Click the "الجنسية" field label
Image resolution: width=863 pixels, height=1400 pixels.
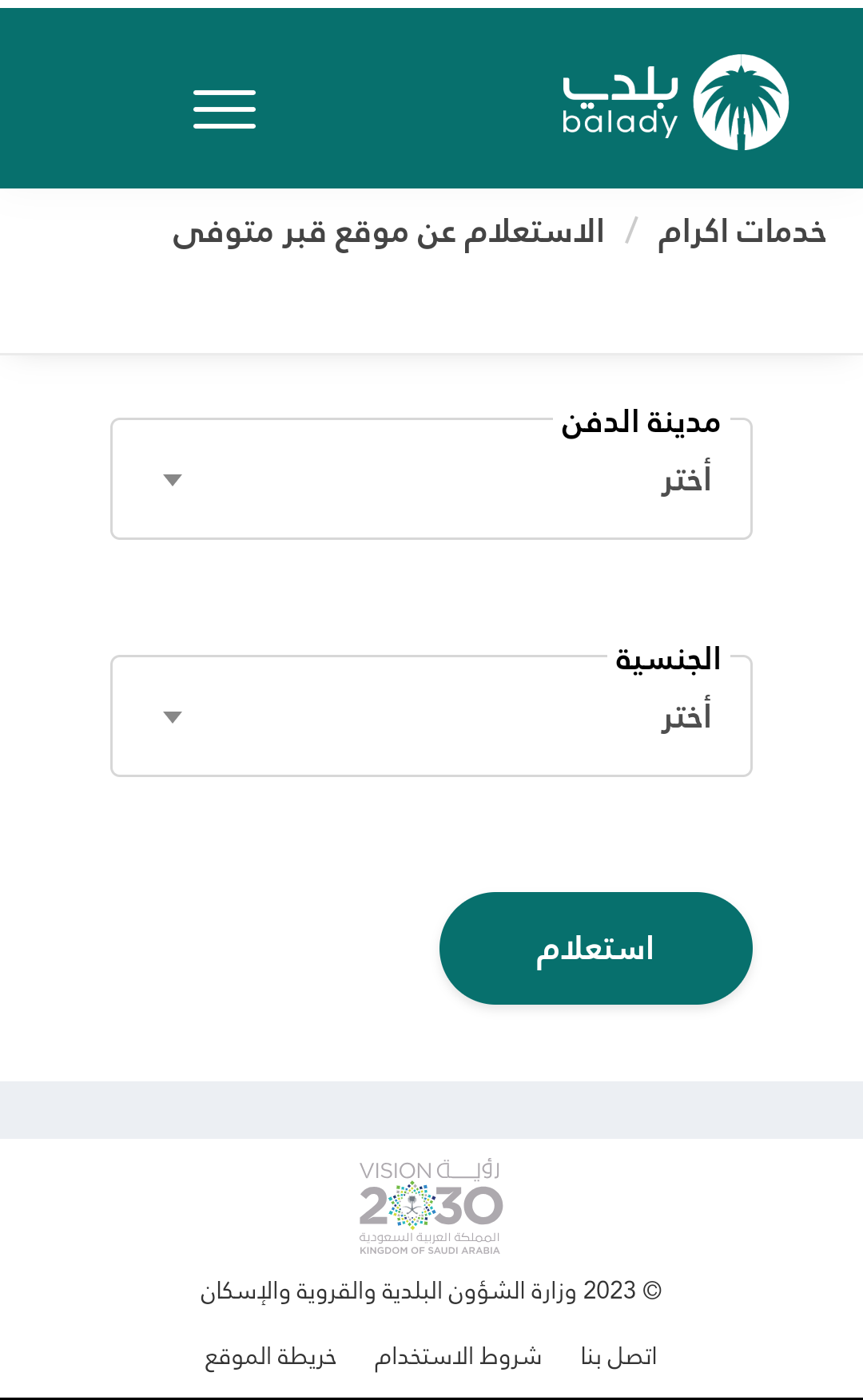(x=668, y=659)
